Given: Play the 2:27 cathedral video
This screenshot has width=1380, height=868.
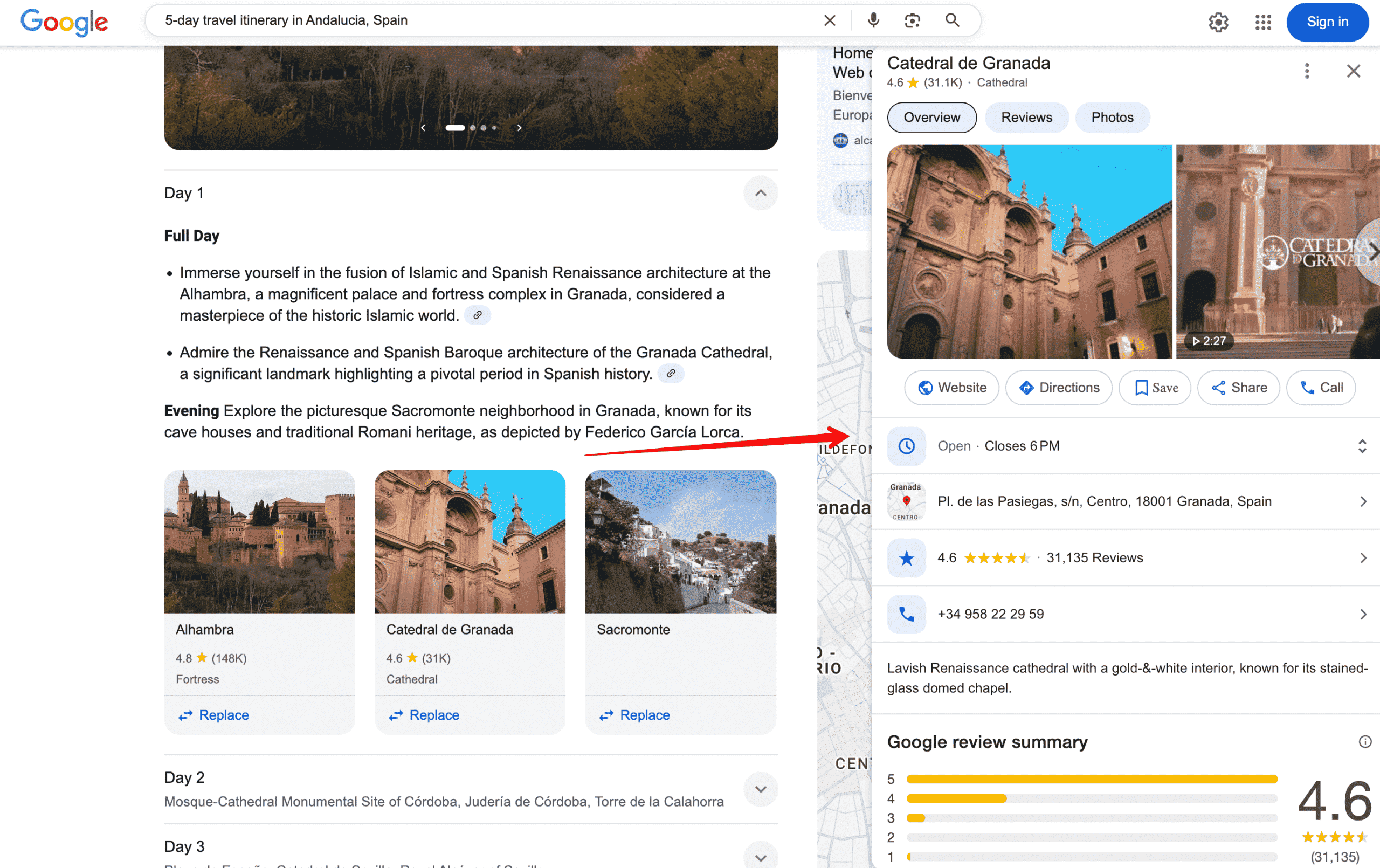Looking at the screenshot, I should [1277, 252].
